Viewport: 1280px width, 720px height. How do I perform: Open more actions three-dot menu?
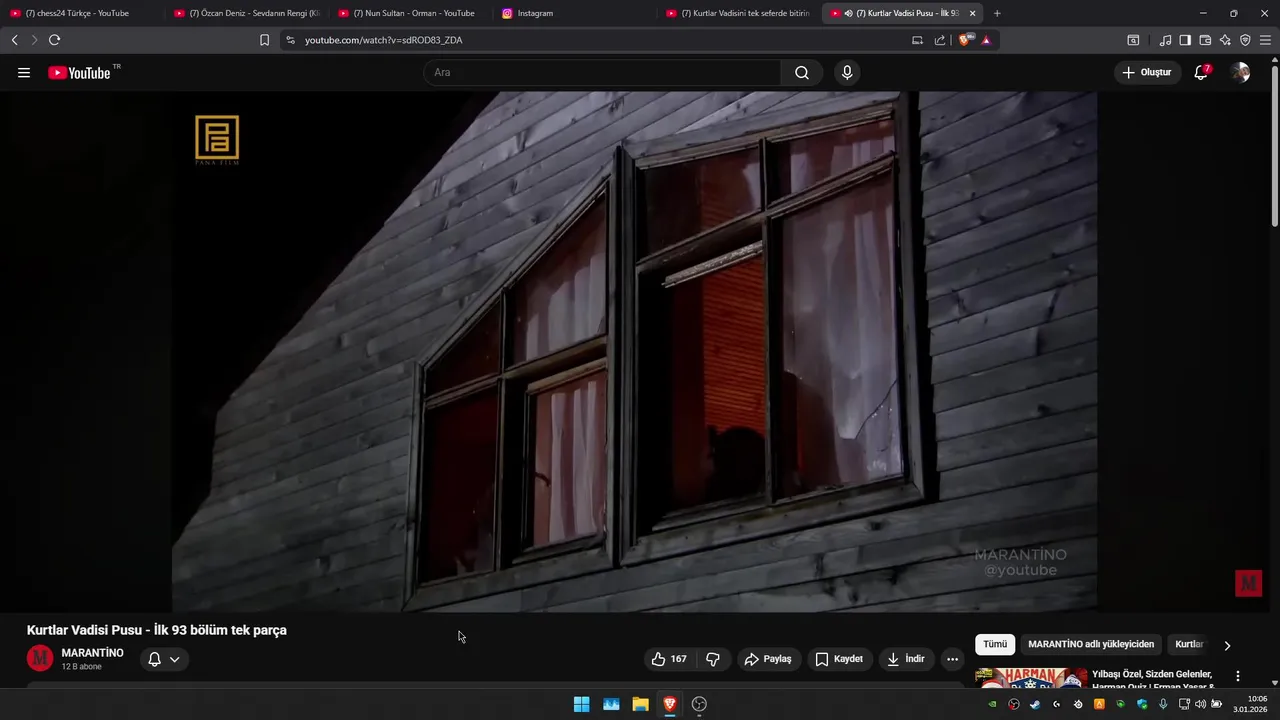[952, 659]
